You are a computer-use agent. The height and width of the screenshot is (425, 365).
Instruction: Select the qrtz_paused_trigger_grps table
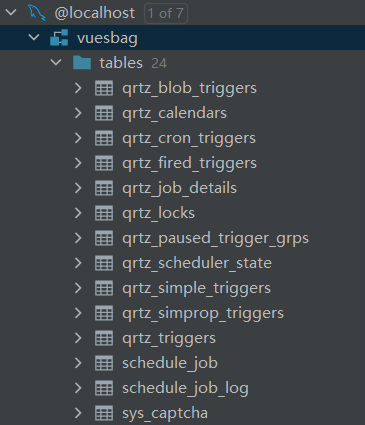click(215, 239)
